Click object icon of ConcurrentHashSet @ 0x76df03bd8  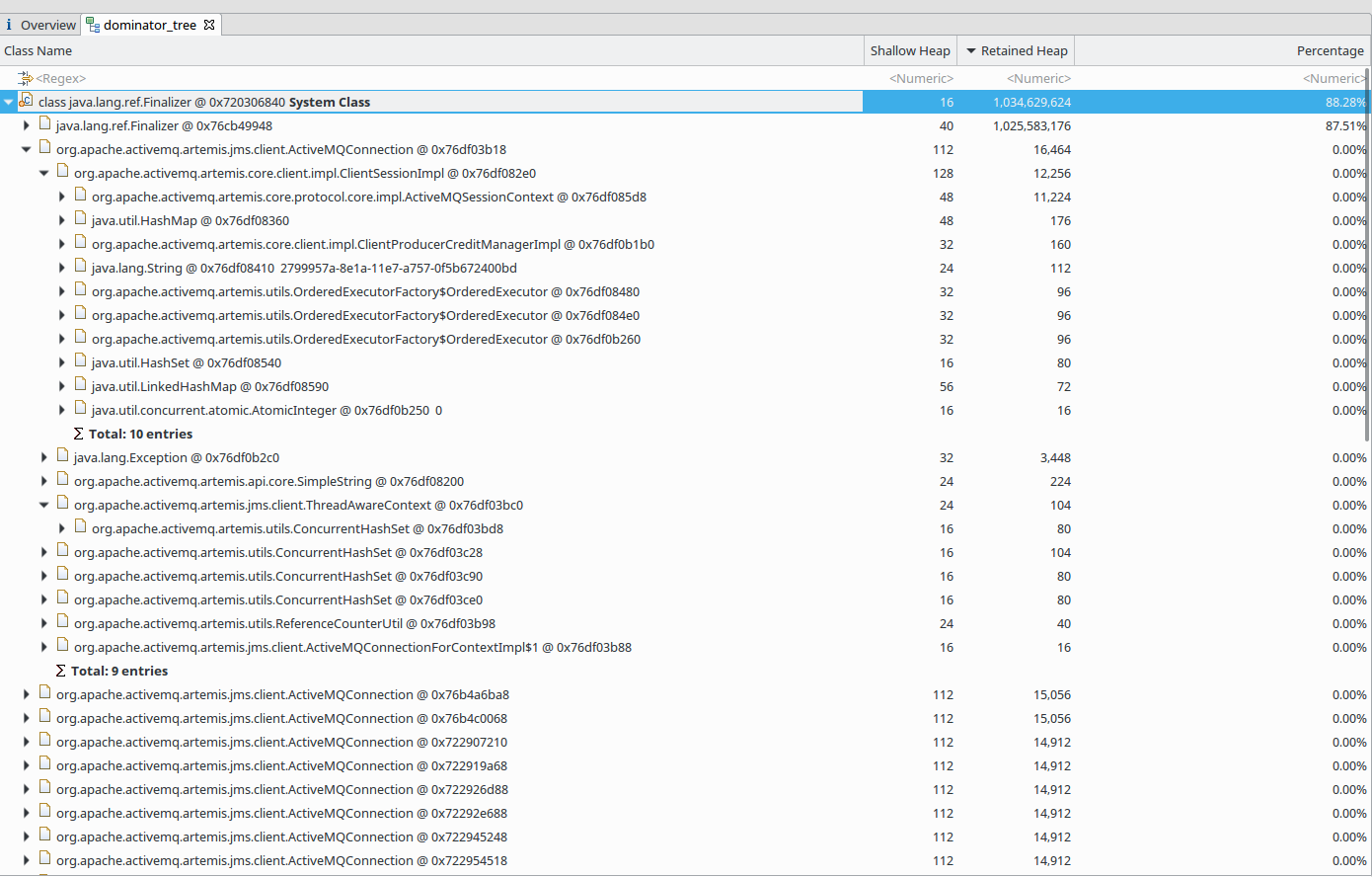[x=80, y=527]
